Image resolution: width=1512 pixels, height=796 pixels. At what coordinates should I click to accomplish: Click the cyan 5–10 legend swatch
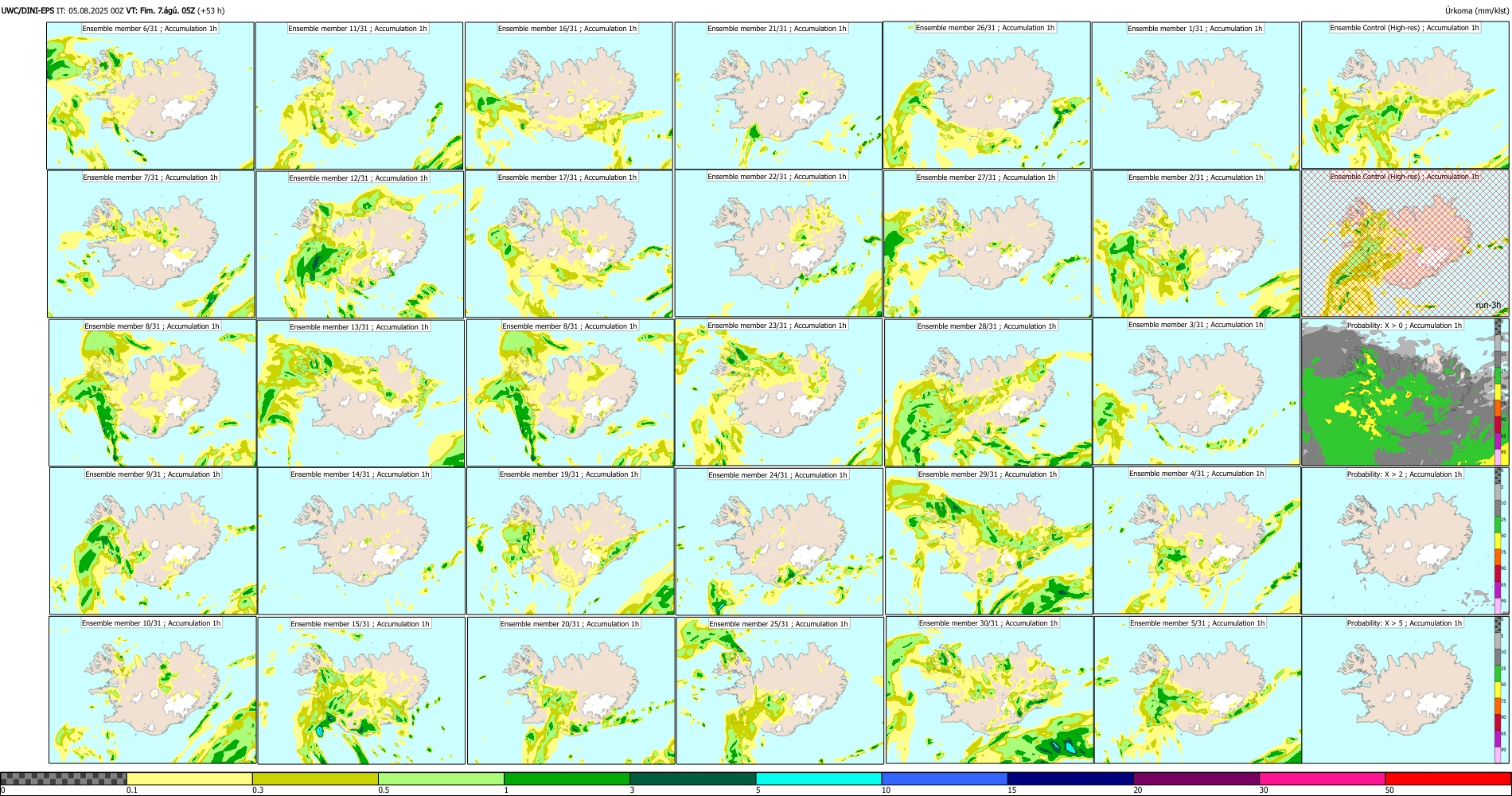[819, 778]
